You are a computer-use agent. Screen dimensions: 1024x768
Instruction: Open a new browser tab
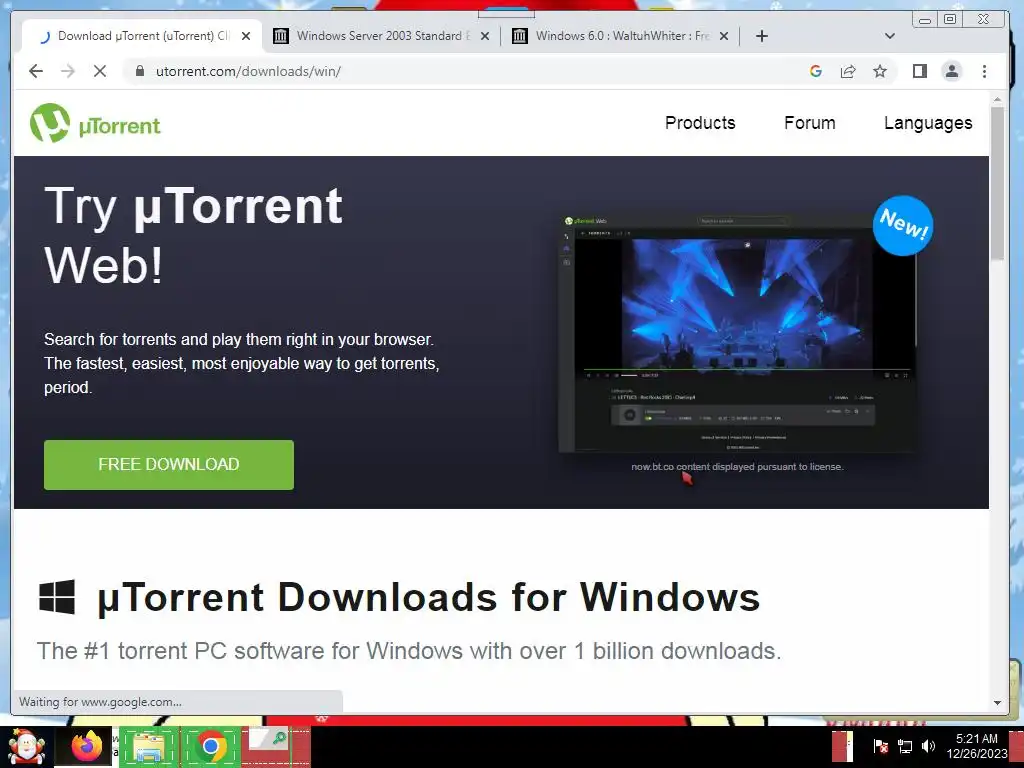[x=761, y=36]
